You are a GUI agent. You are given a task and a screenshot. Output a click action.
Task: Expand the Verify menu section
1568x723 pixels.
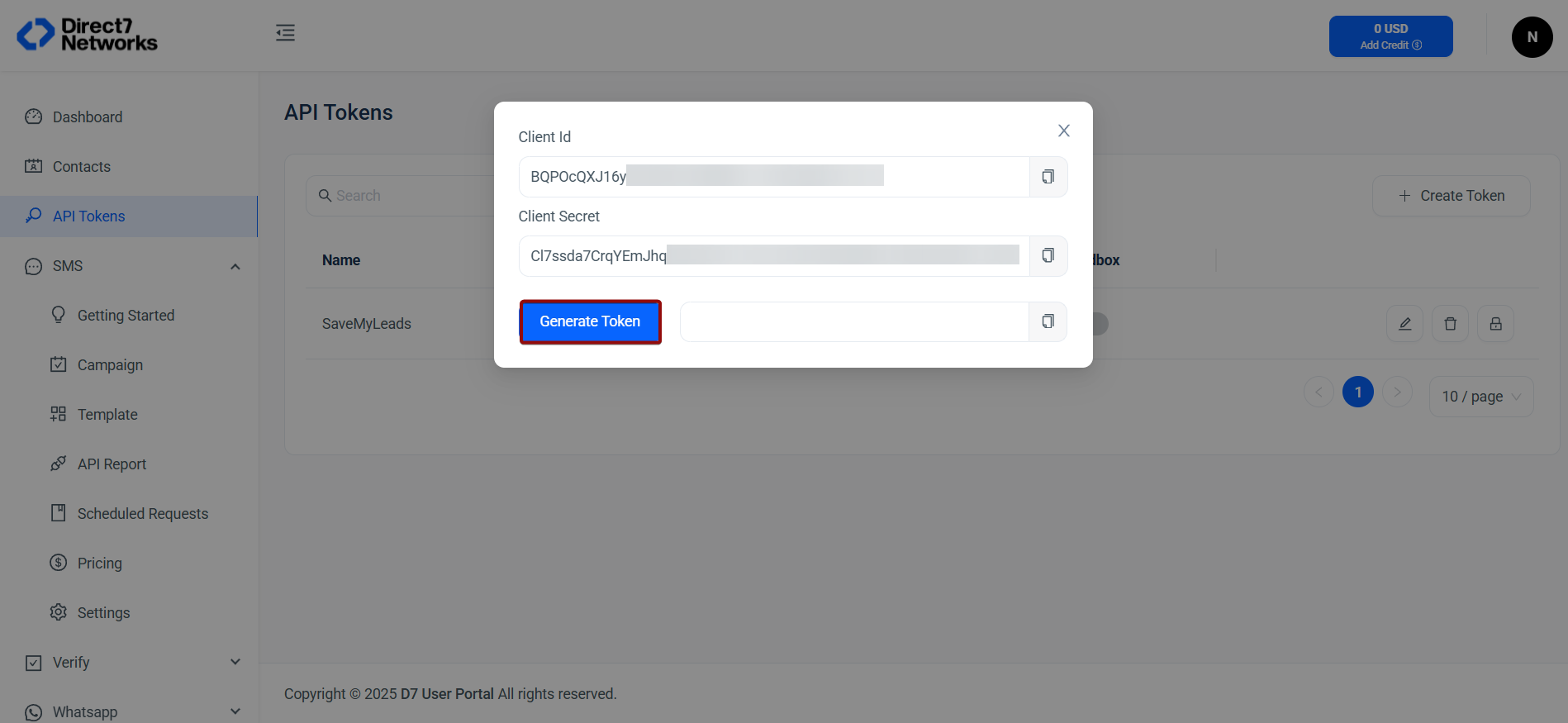click(x=235, y=662)
